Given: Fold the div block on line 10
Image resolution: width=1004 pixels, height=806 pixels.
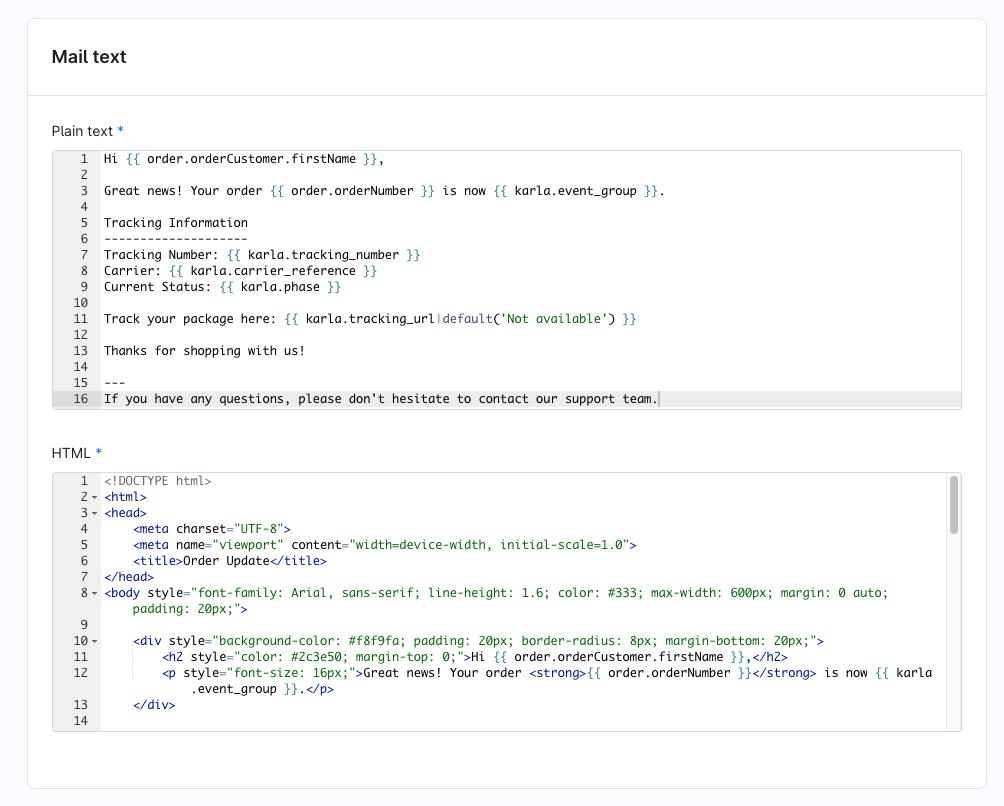Looking at the screenshot, I should [x=94, y=640].
